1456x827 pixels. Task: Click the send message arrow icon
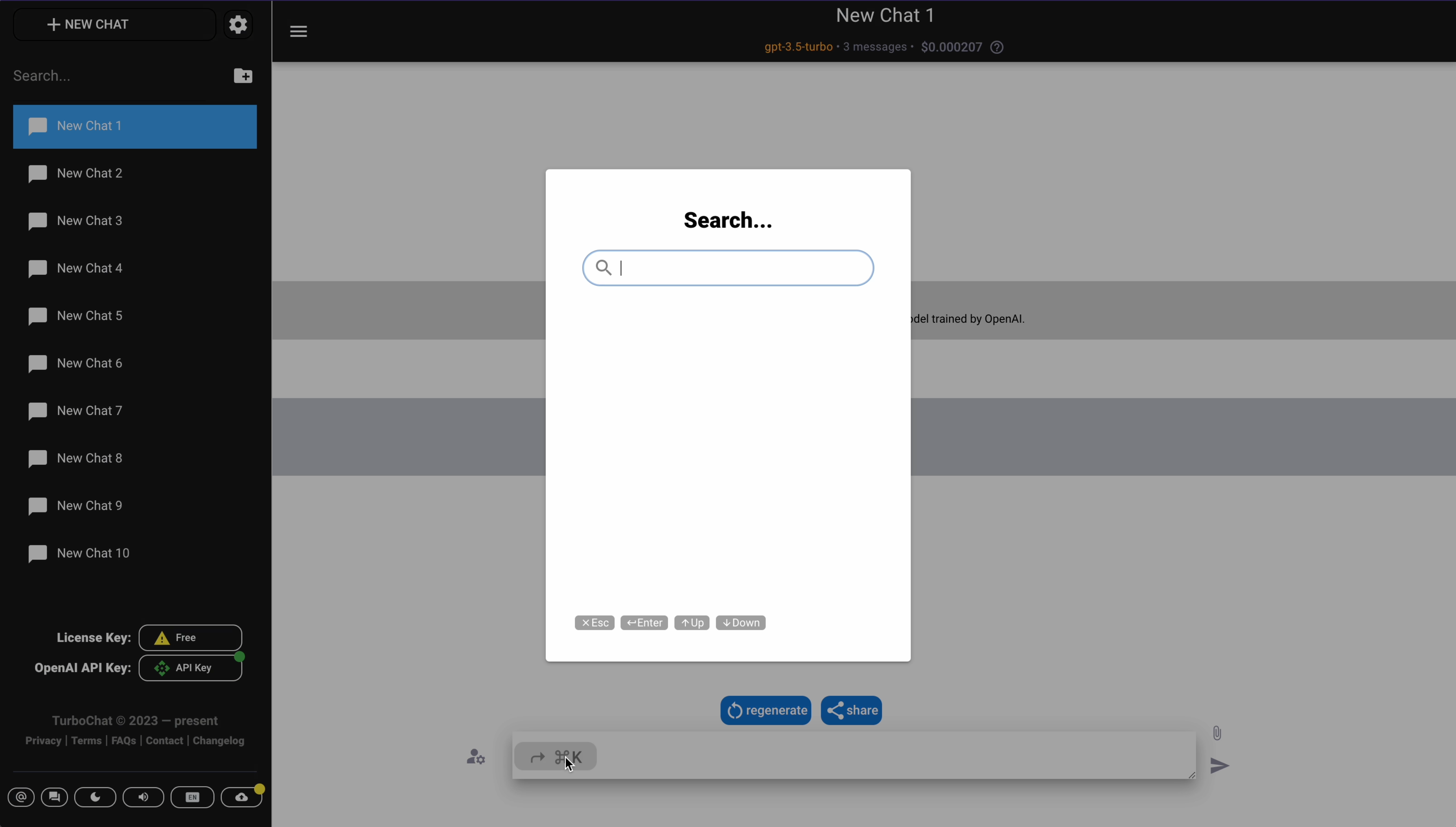pyautogui.click(x=1219, y=765)
